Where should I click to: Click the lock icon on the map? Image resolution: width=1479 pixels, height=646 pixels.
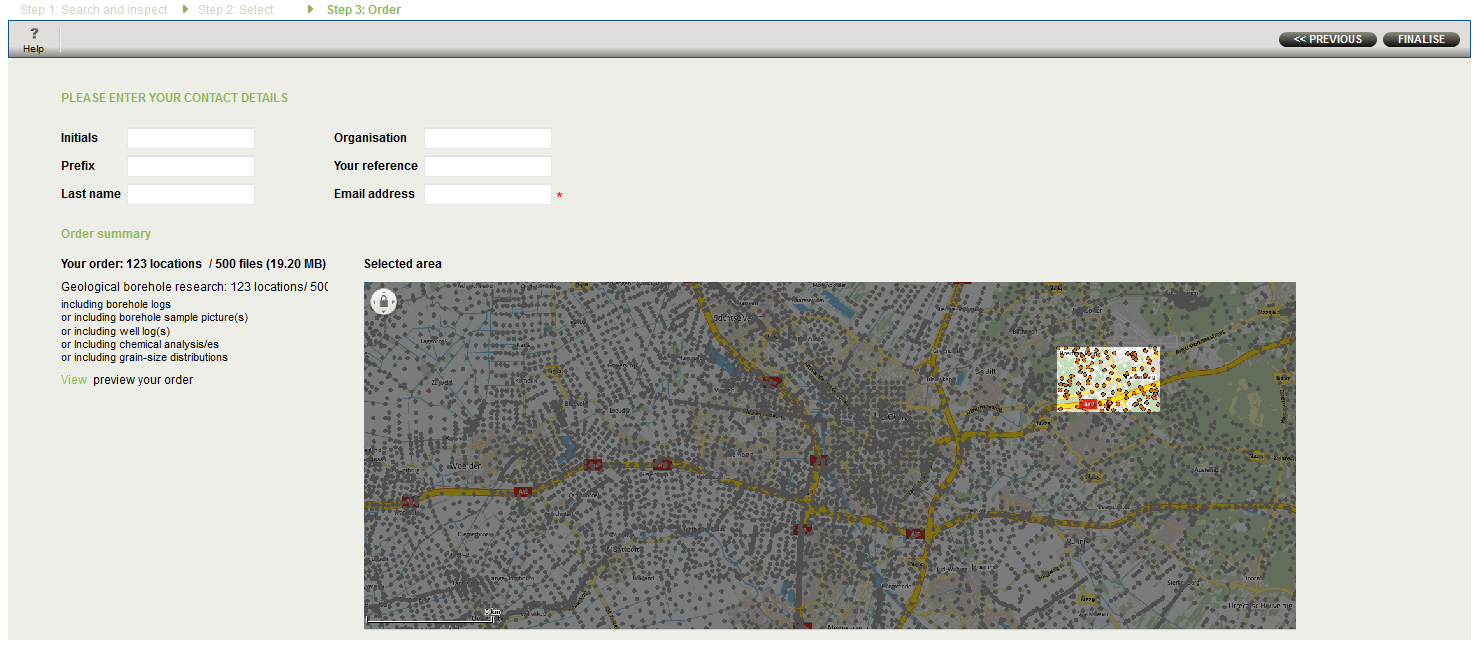pos(383,301)
